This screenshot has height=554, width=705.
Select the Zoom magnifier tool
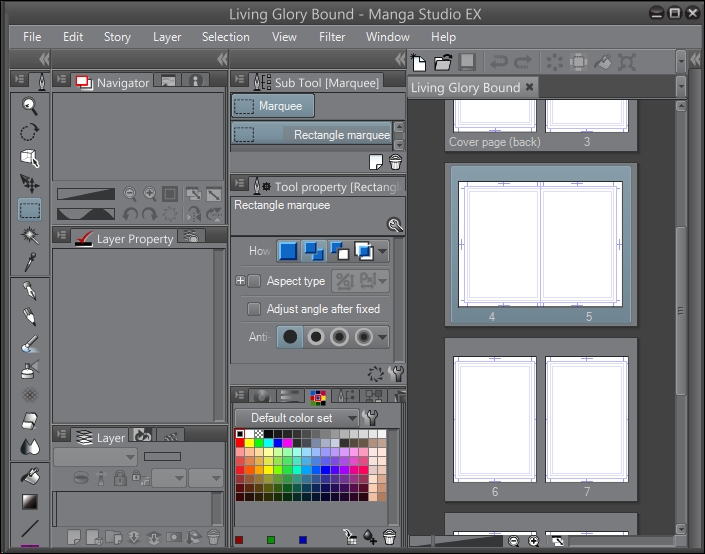pos(30,107)
